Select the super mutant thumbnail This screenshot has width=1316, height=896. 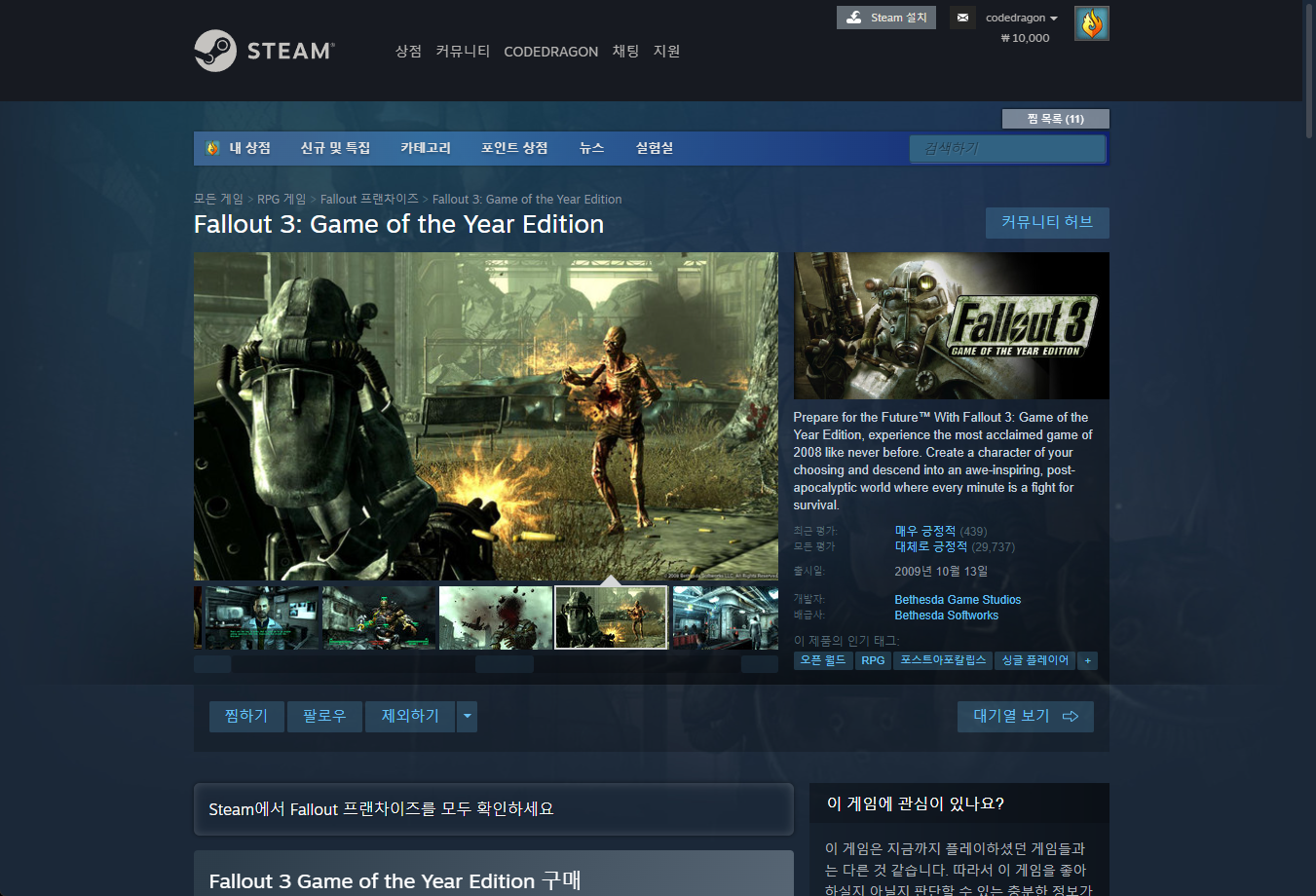[379, 617]
